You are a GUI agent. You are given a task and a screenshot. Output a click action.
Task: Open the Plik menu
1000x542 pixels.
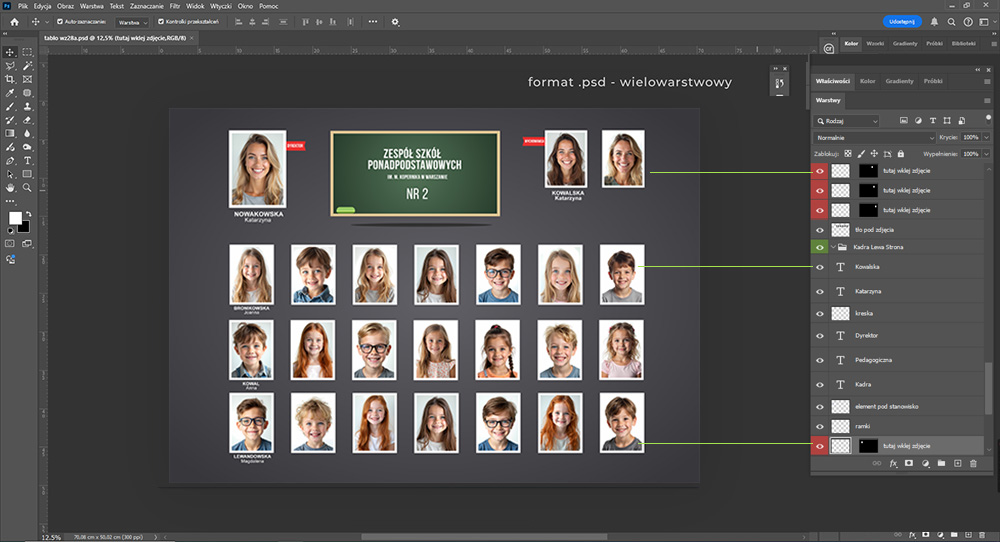click(22, 6)
